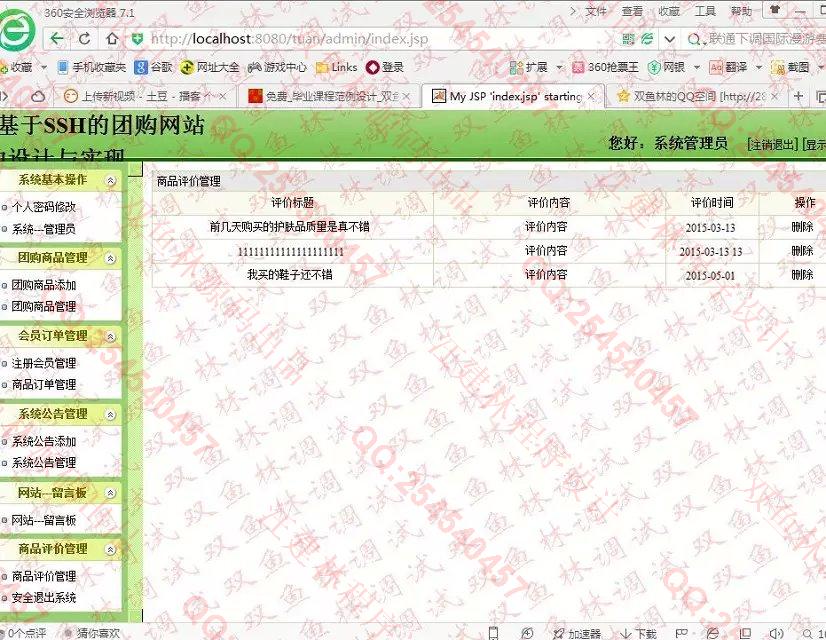Open 游戏中心 bookmark

[277, 67]
